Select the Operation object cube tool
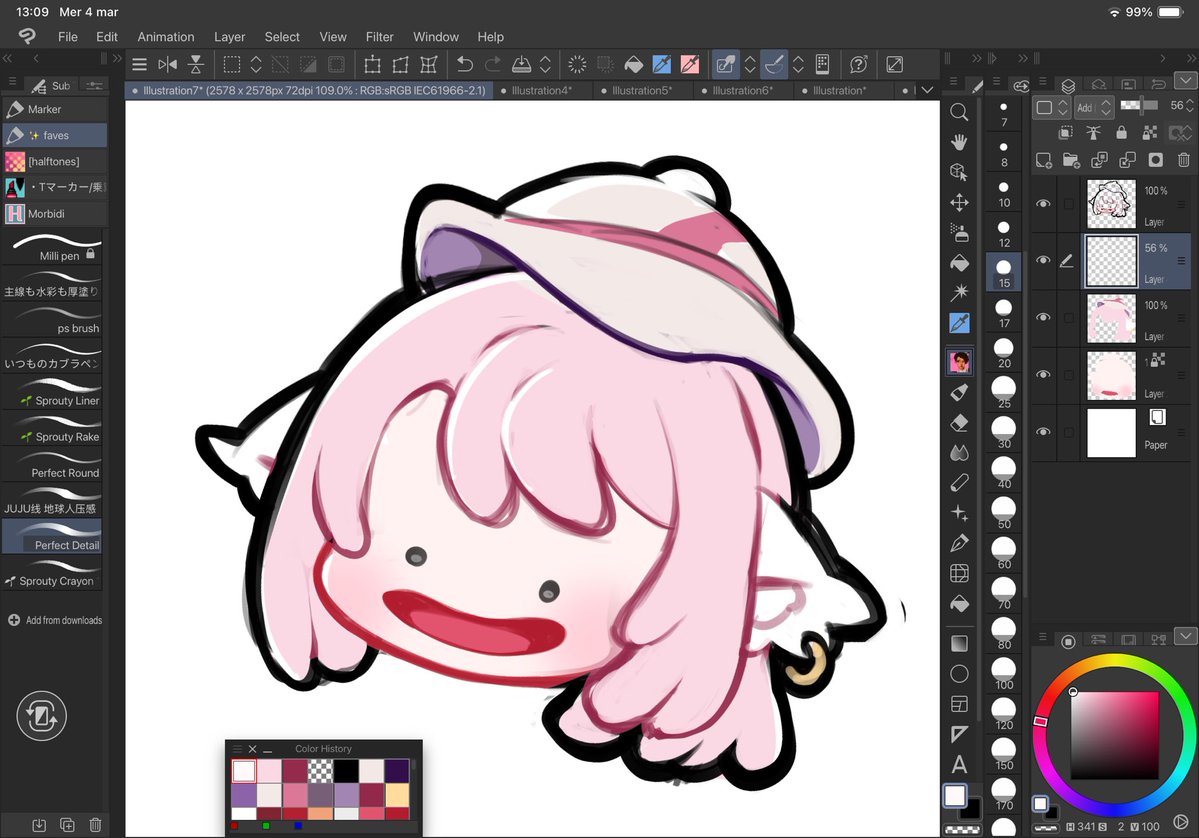Screen dimensions: 1199x838 pos(959,172)
